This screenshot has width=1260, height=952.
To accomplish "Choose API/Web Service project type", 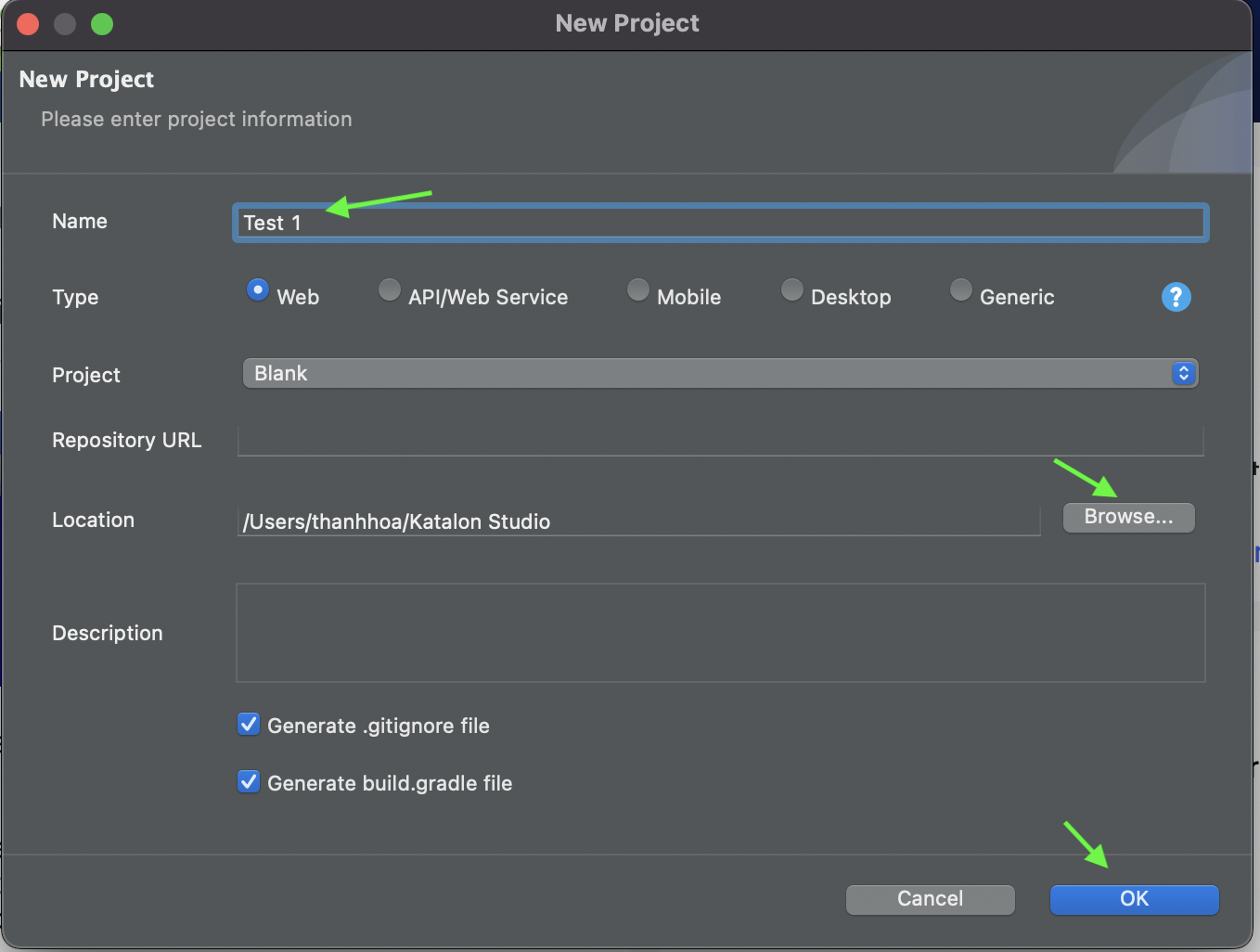I will coord(390,290).
